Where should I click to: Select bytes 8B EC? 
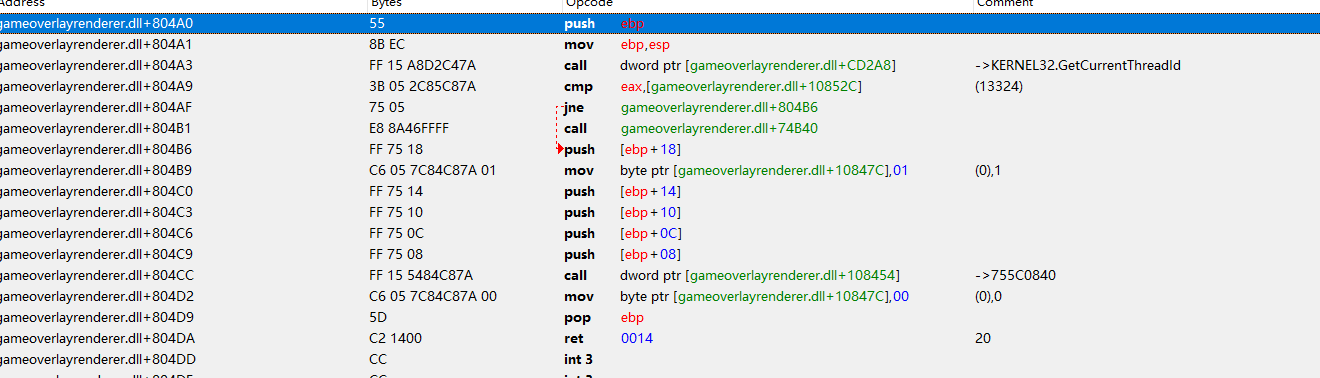(386, 44)
